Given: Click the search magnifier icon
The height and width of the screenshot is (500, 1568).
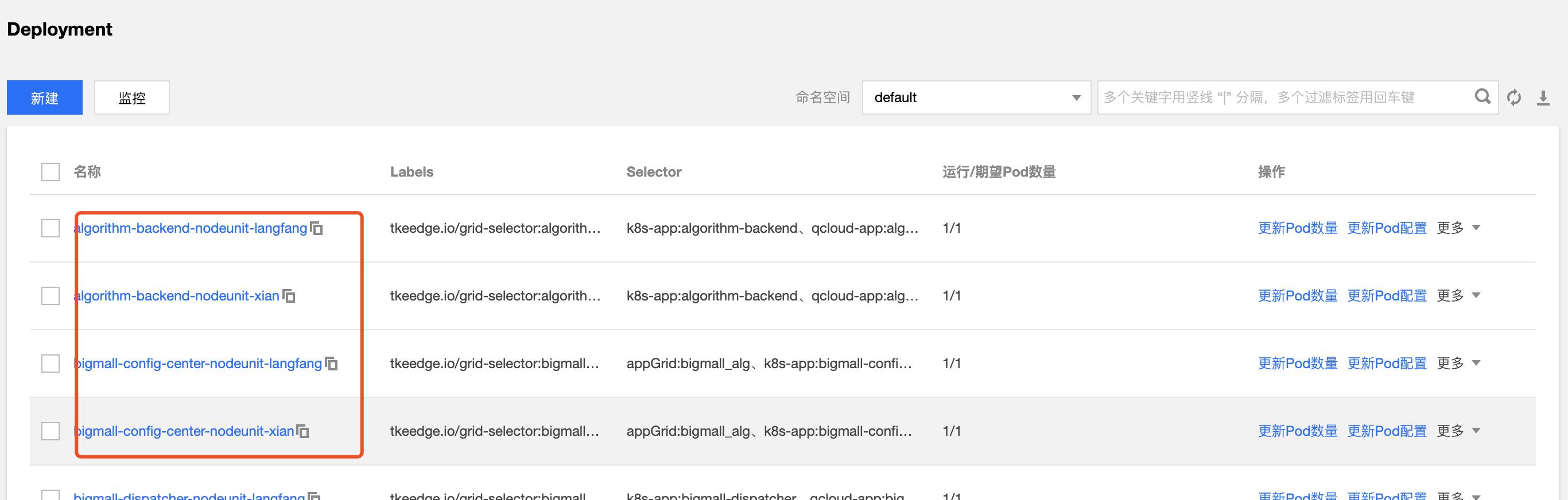Looking at the screenshot, I should click(1483, 97).
